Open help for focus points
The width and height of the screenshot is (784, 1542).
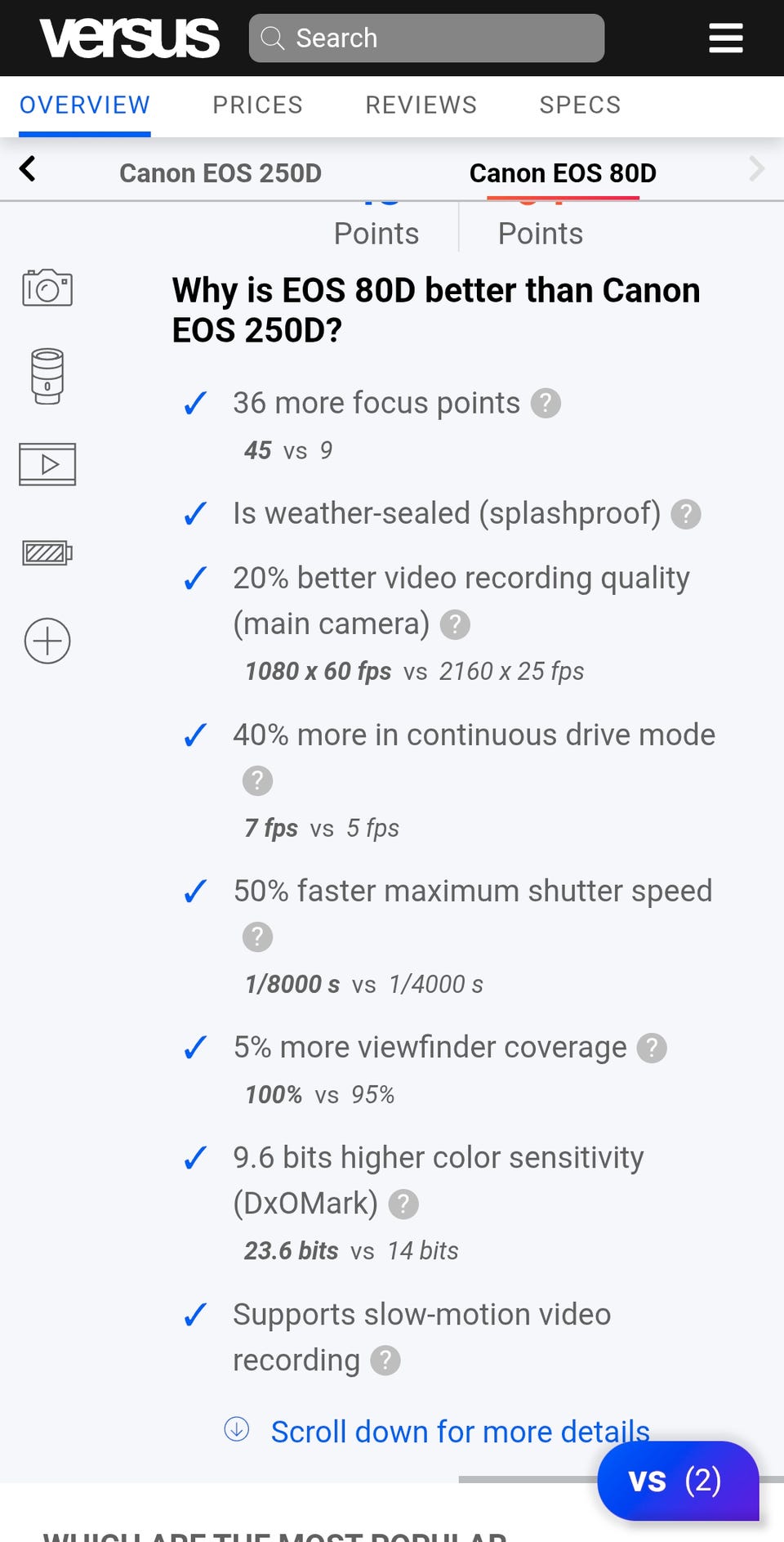point(546,403)
